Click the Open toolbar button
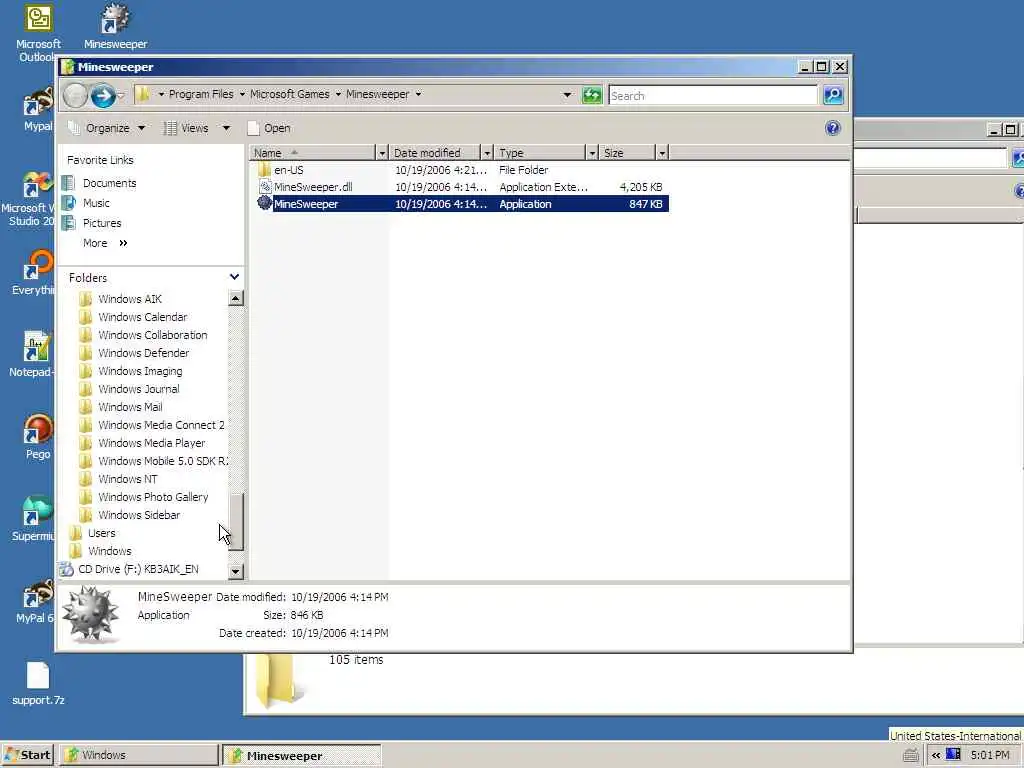The image size is (1024, 768). coord(269,128)
